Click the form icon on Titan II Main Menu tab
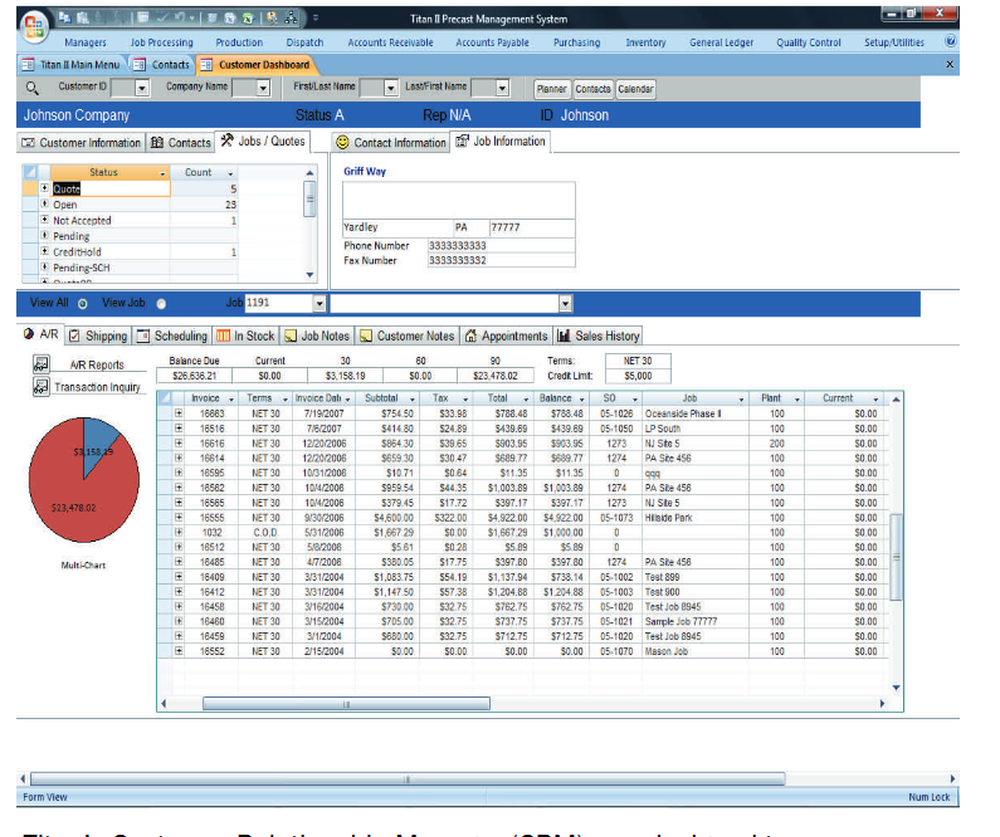Screen dimensions: 1000x837 pos(28,64)
